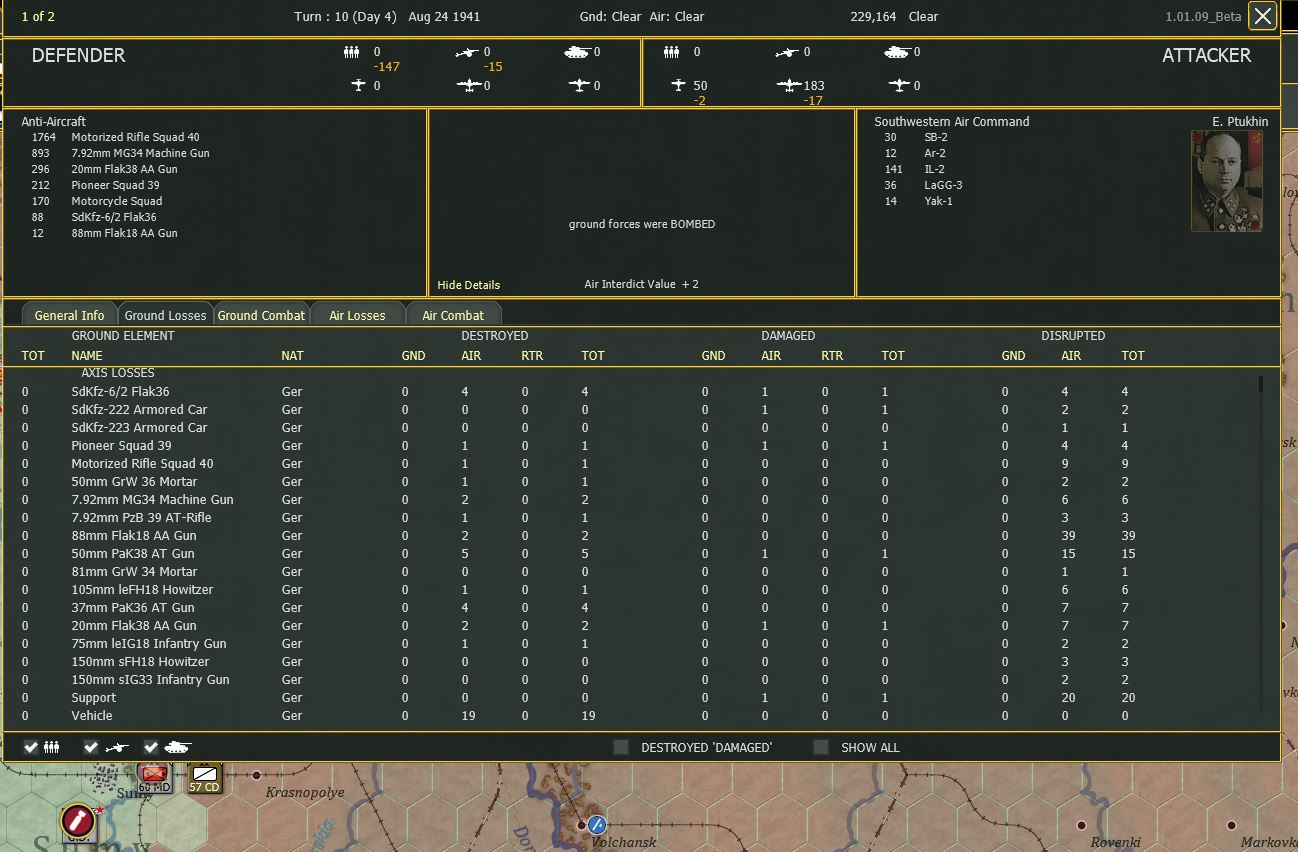Click the defender's single-engine fighter plane icon

[360, 86]
